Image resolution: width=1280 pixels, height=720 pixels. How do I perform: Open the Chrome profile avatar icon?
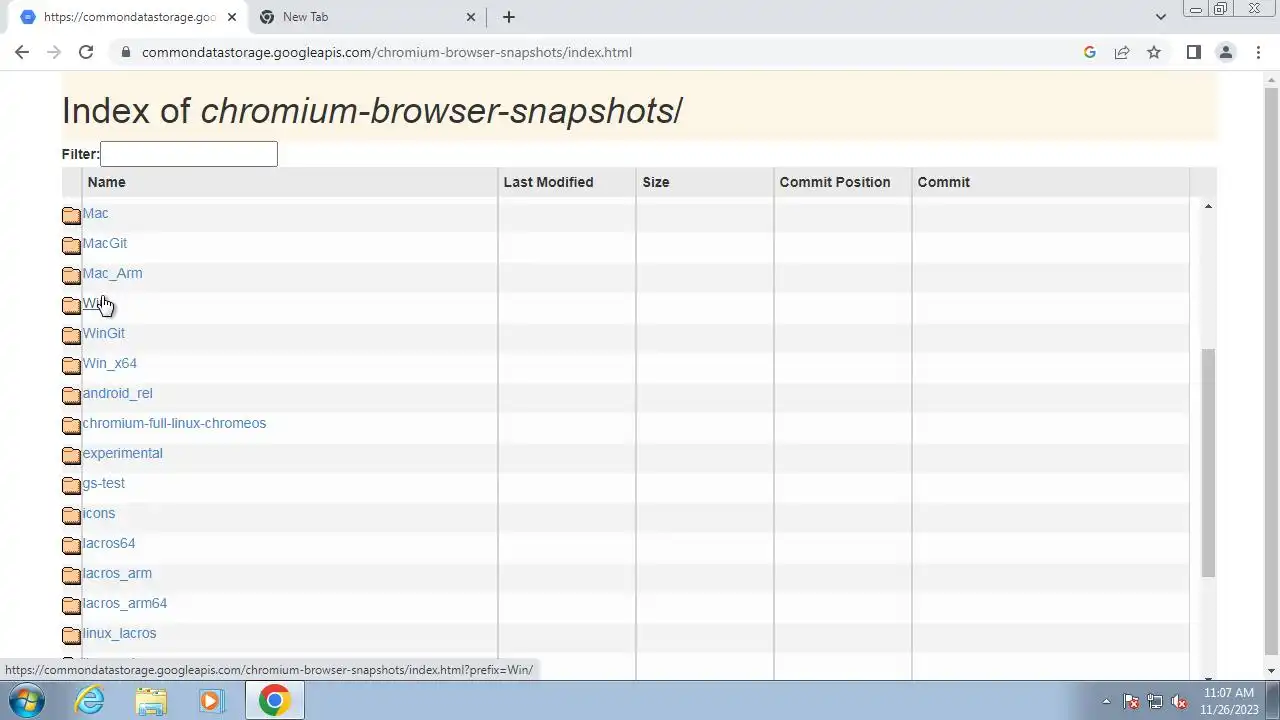pos(1225,52)
